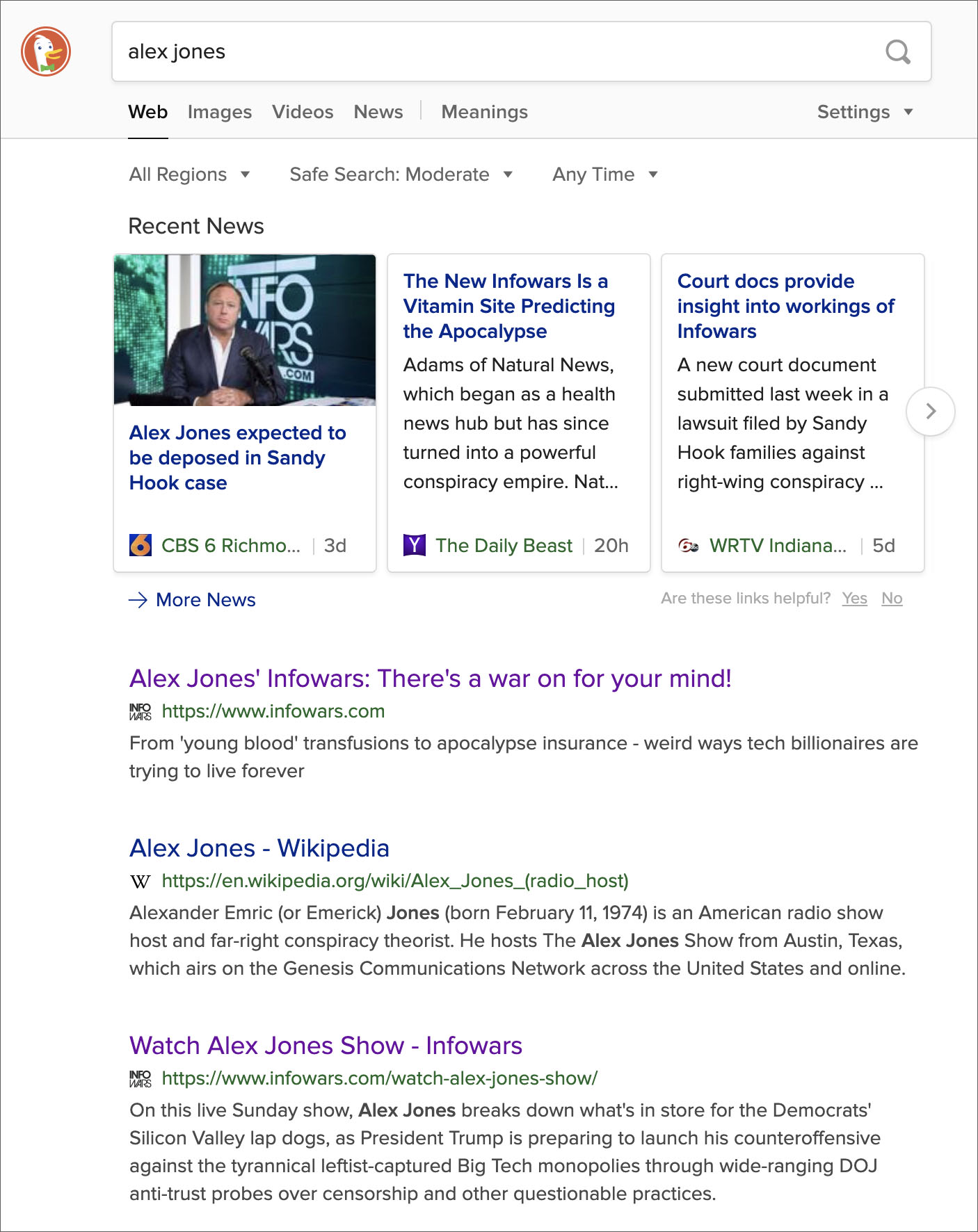Click the Infowars studio news thumbnail
978x1232 pixels.
[x=245, y=330]
